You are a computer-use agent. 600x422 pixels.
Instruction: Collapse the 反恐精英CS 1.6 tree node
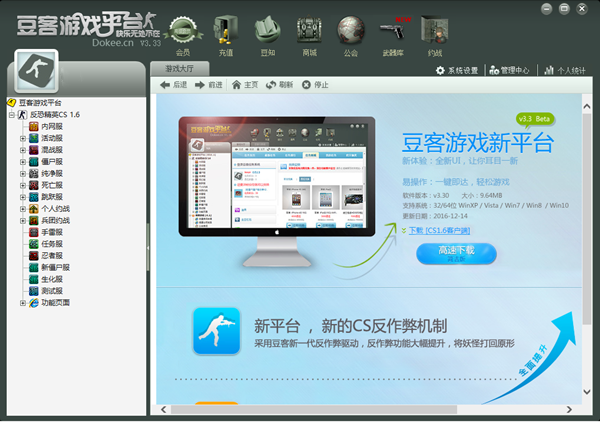coord(11,114)
